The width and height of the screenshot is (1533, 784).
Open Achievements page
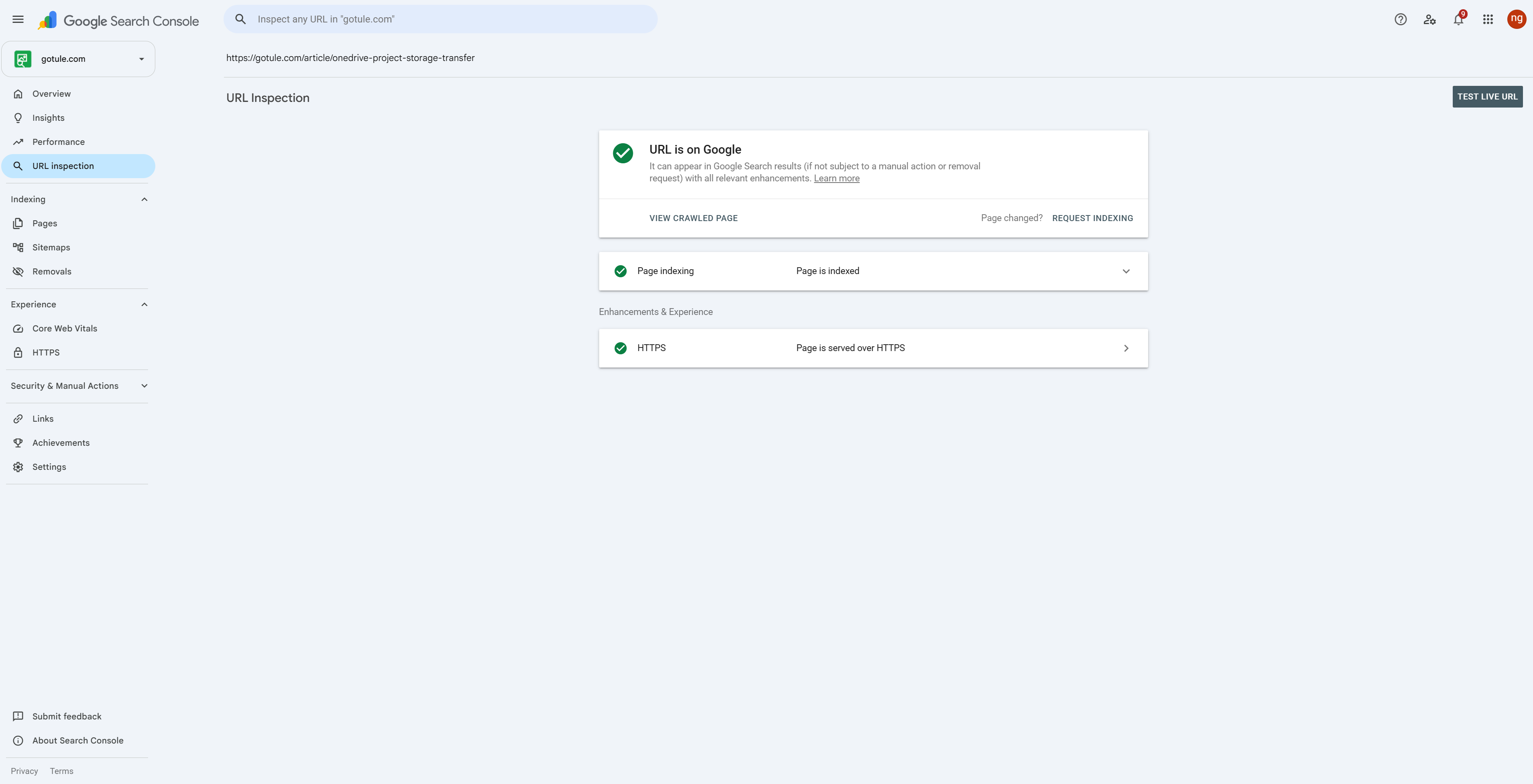click(x=79, y=443)
